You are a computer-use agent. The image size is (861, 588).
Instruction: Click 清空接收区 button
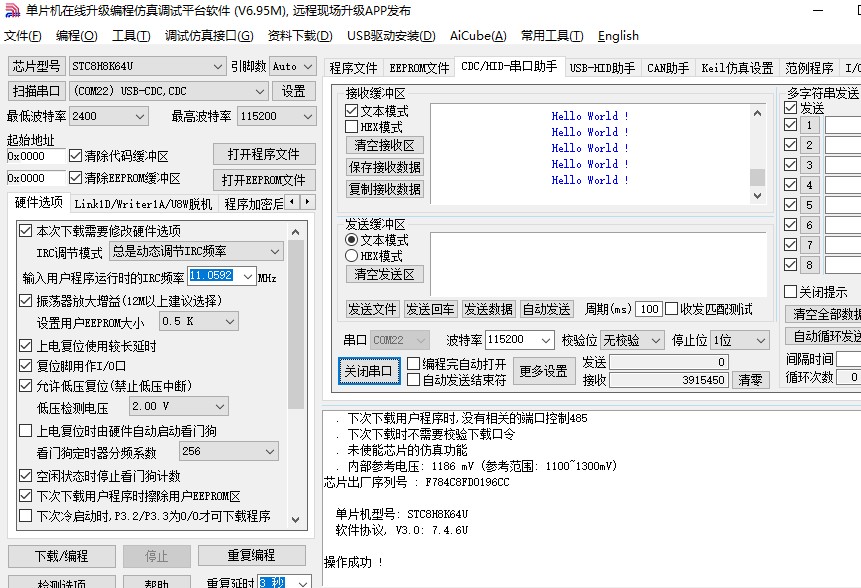point(384,145)
